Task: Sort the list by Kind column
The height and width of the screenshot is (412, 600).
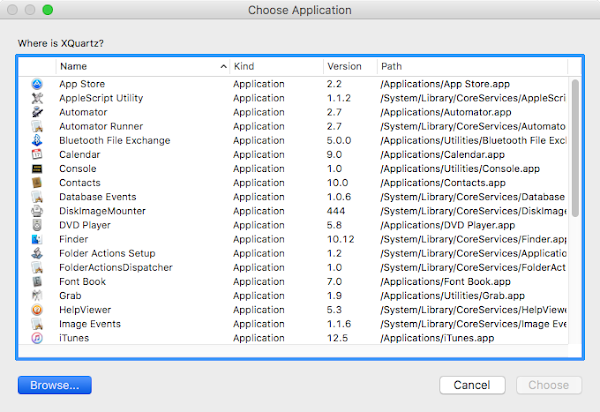Action: (x=276, y=67)
